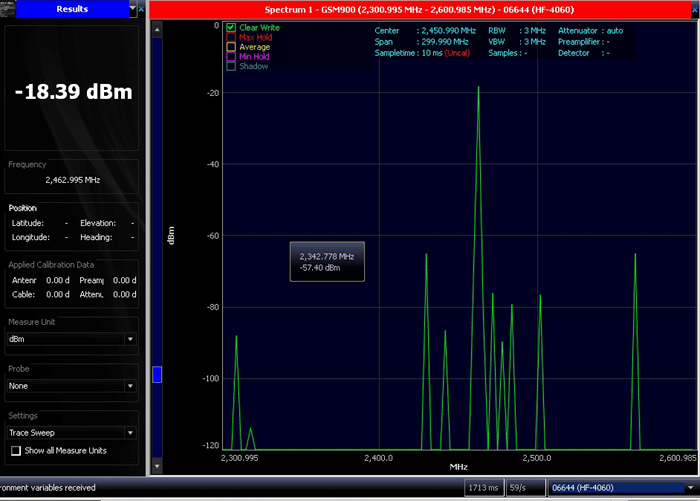Click the VBW 3 MHz value
The image size is (700, 501).
click(x=535, y=42)
